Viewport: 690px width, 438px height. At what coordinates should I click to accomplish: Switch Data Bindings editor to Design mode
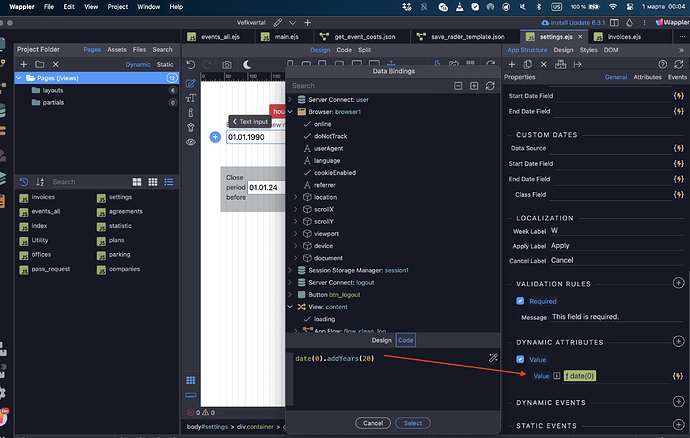381,340
